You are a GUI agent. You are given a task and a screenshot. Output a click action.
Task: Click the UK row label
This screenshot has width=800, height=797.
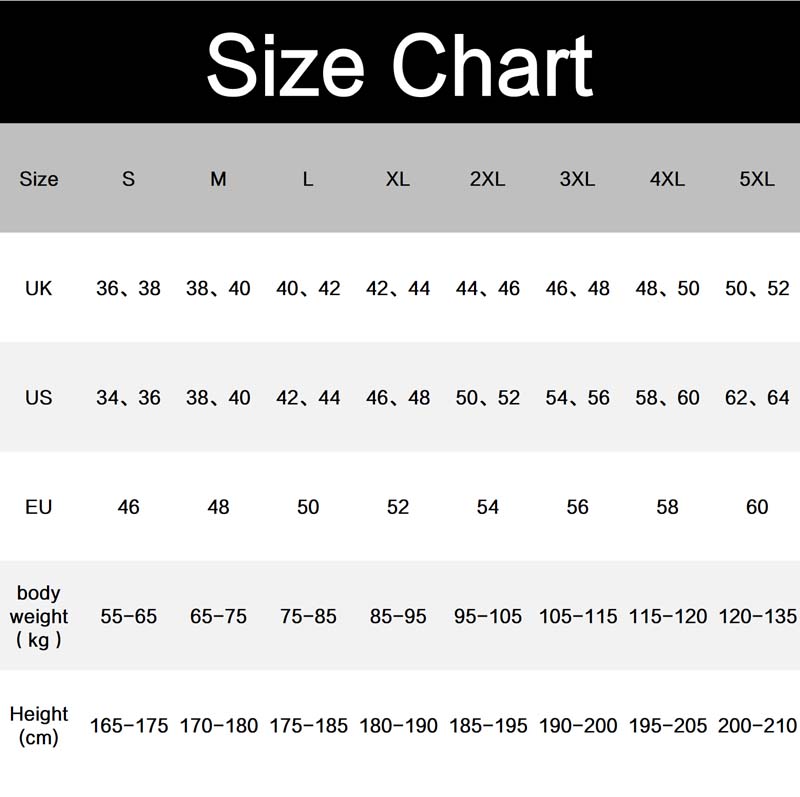[x=38, y=289]
